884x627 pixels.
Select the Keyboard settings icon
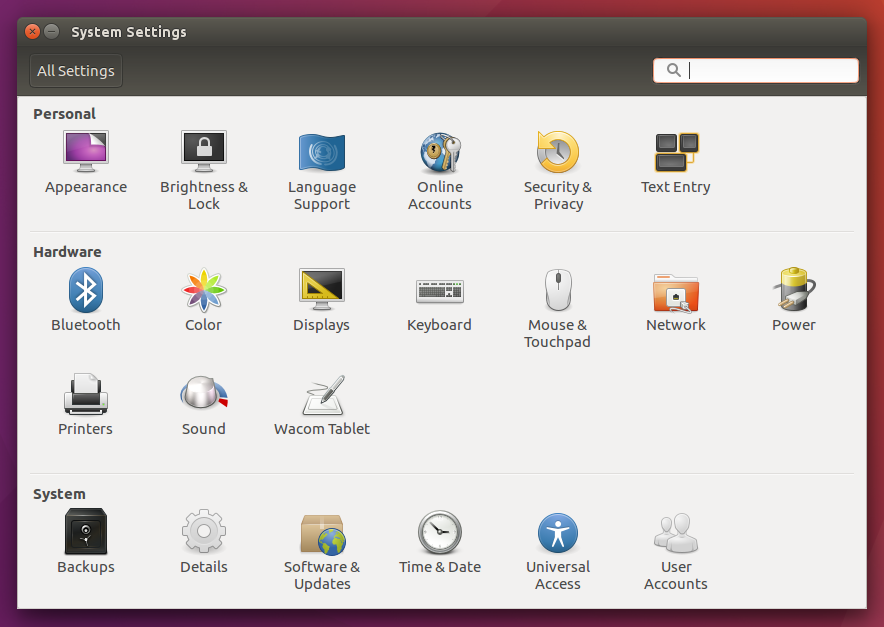(440, 291)
